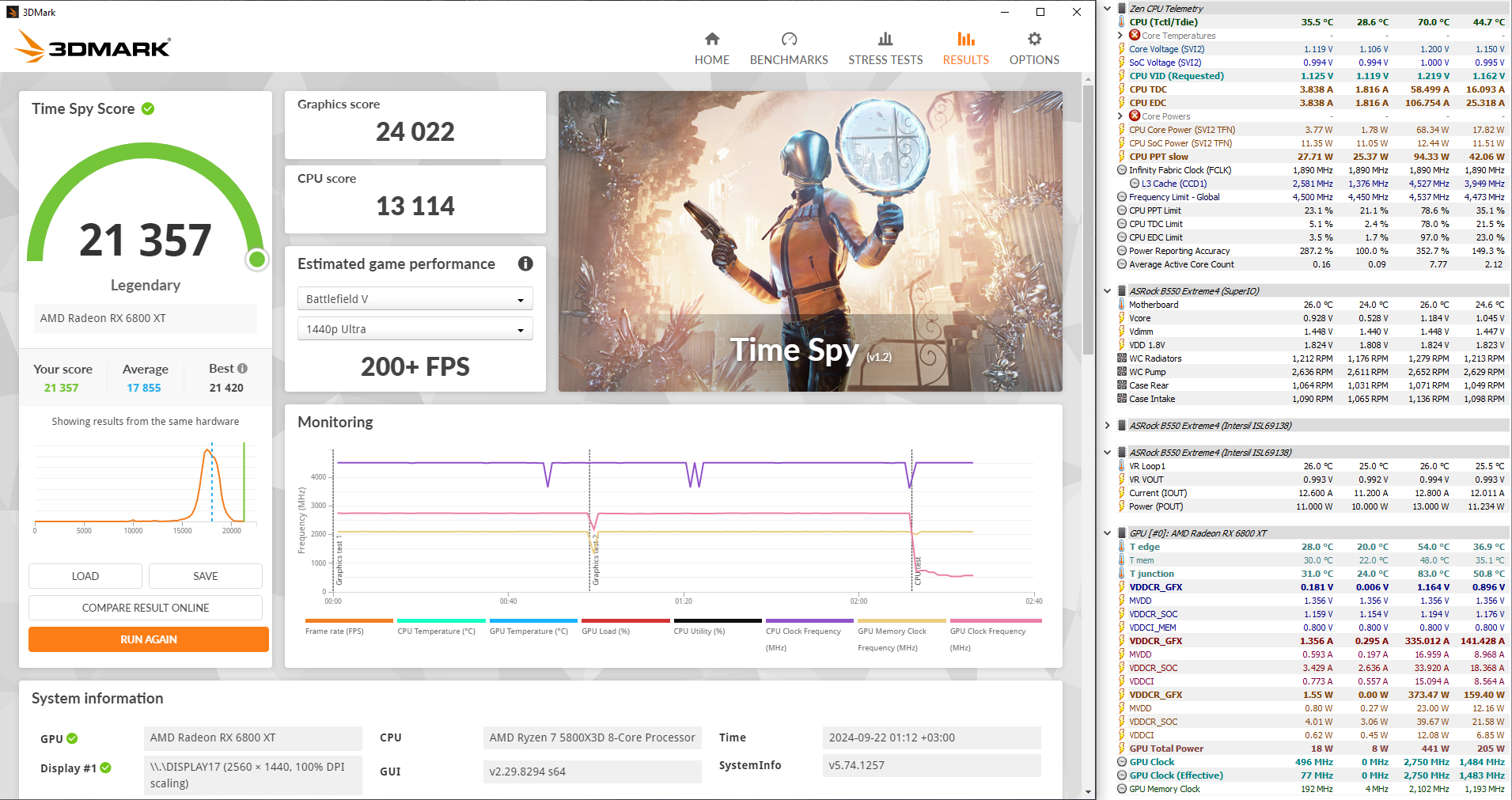The image size is (1512, 800).
Task: Select the VDD 1.8V sensor row
Action: pyautogui.click(x=1312, y=345)
